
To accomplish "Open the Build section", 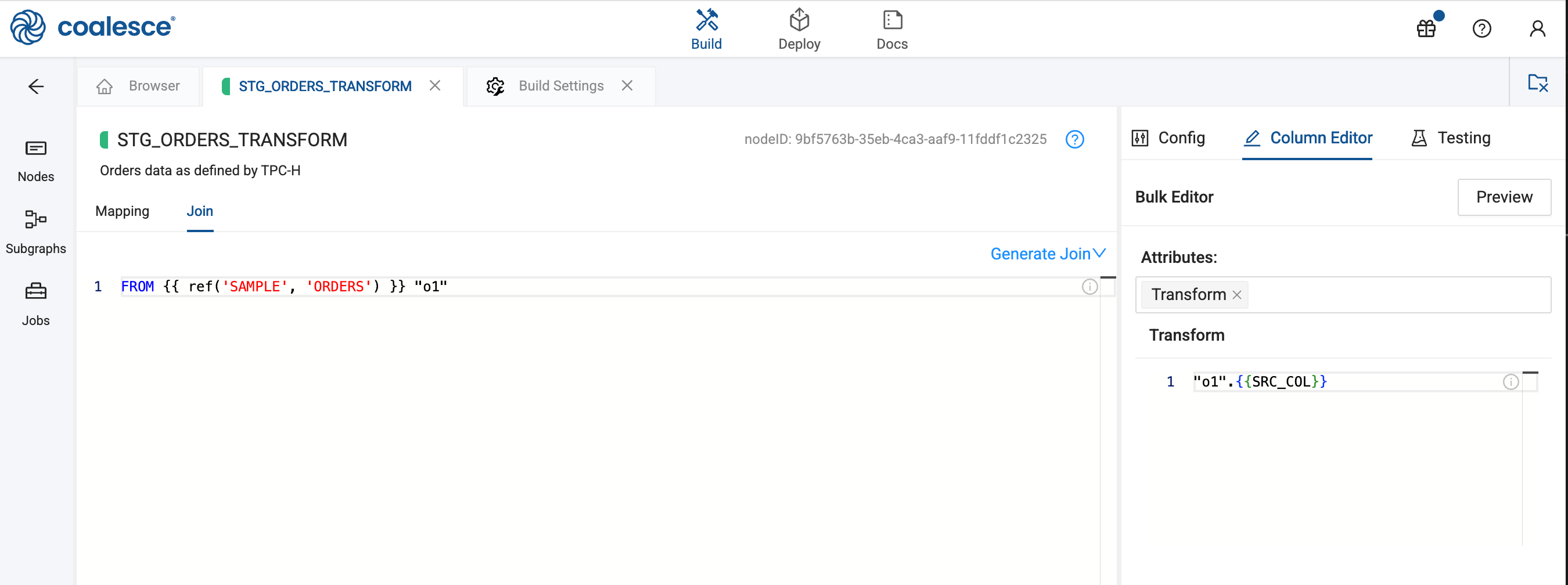I will 706,29.
